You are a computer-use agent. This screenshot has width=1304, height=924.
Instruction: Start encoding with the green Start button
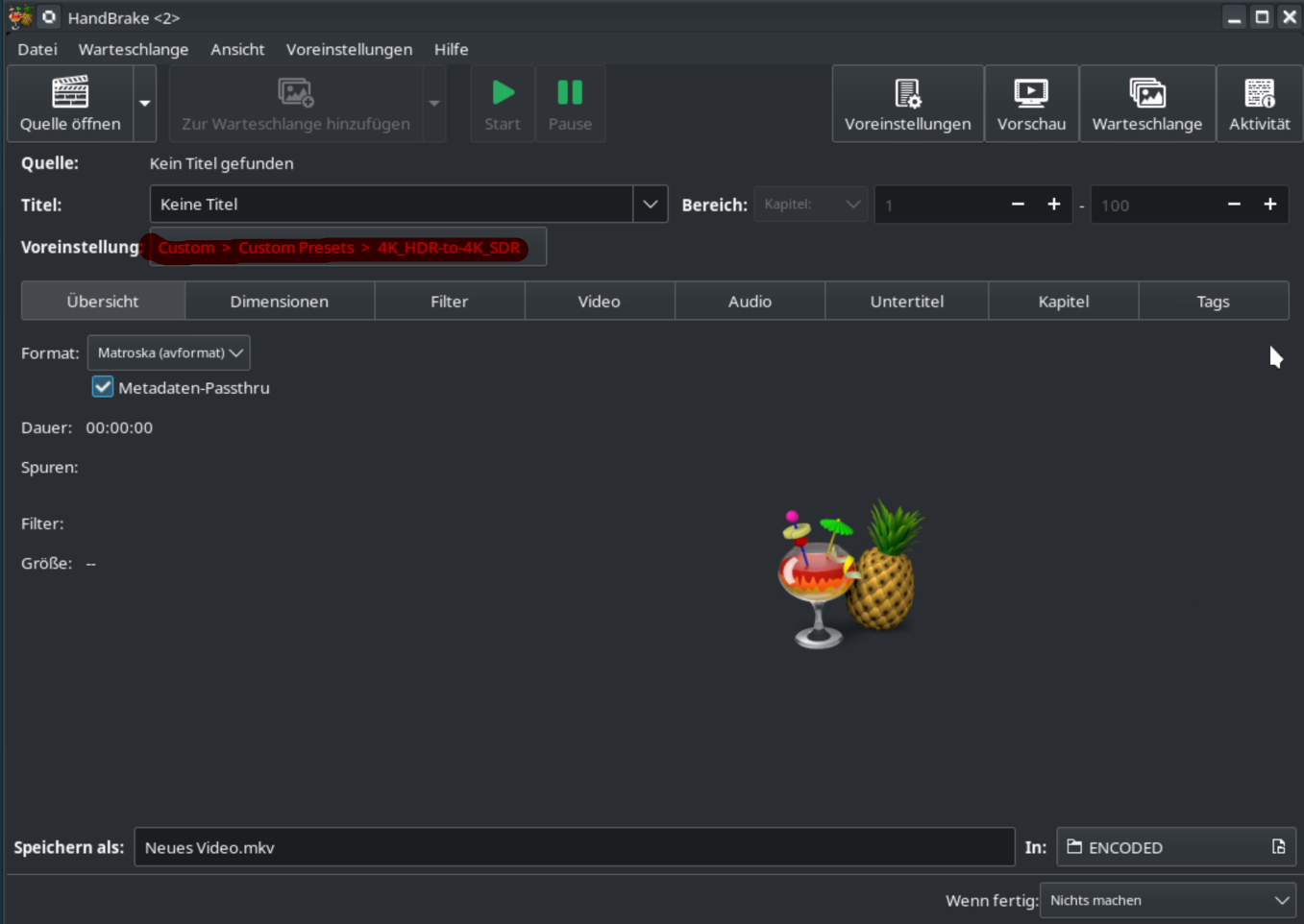point(503,104)
